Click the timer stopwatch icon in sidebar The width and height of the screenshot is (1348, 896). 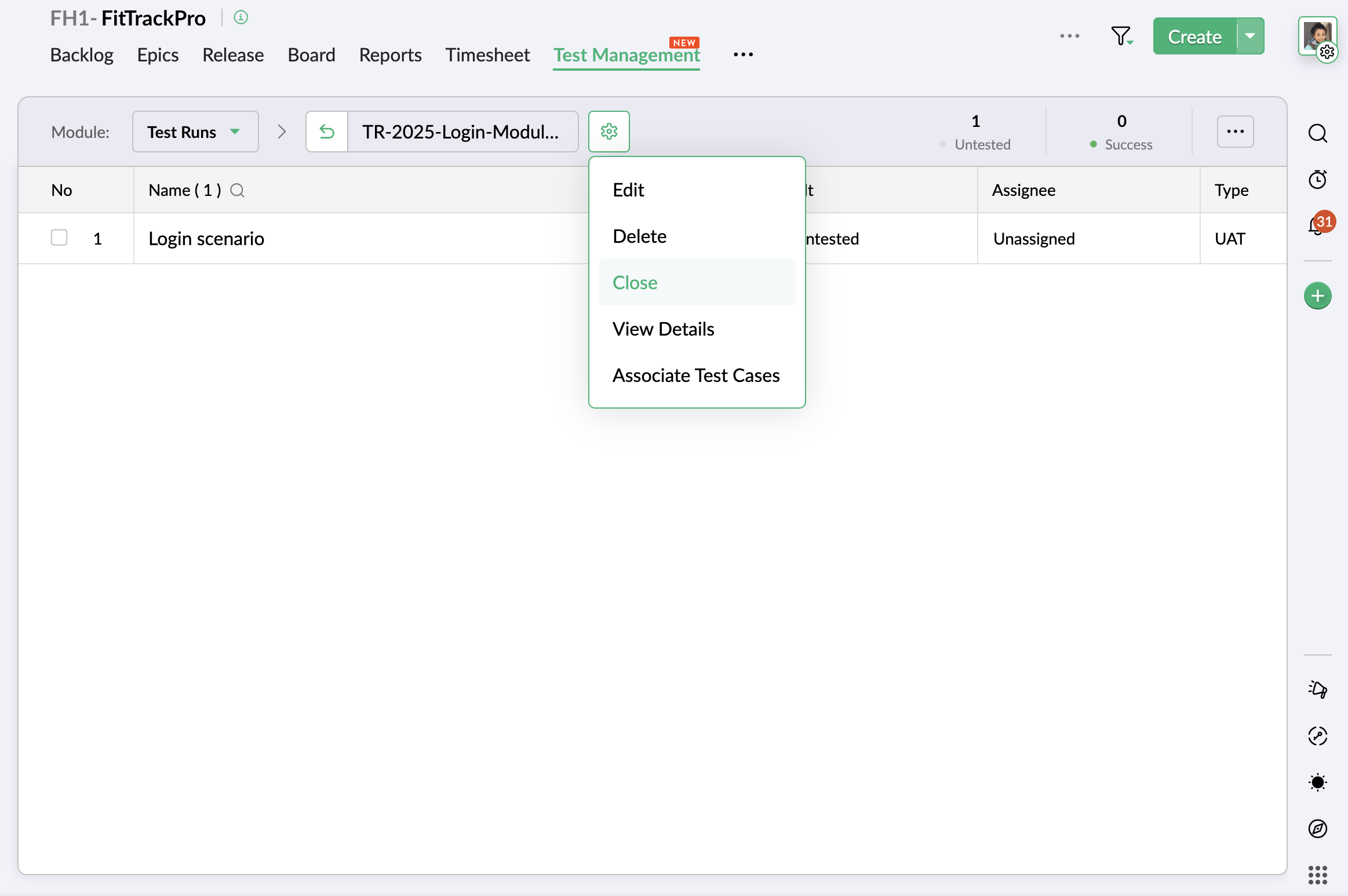tap(1317, 179)
